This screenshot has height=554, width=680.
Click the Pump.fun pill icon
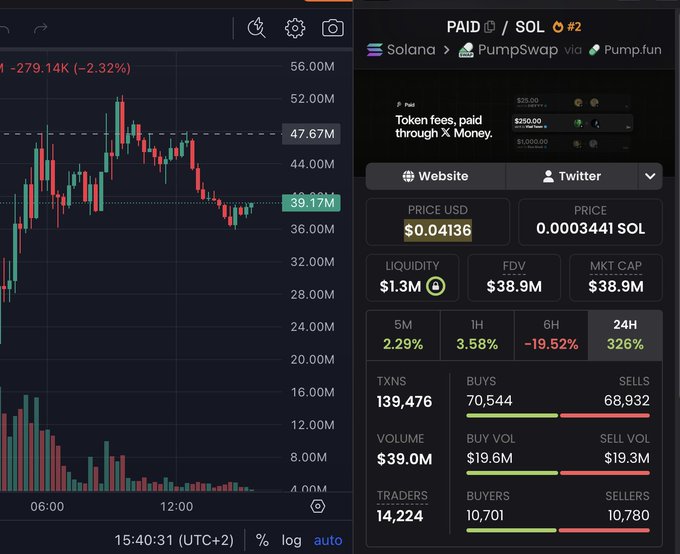click(x=594, y=50)
